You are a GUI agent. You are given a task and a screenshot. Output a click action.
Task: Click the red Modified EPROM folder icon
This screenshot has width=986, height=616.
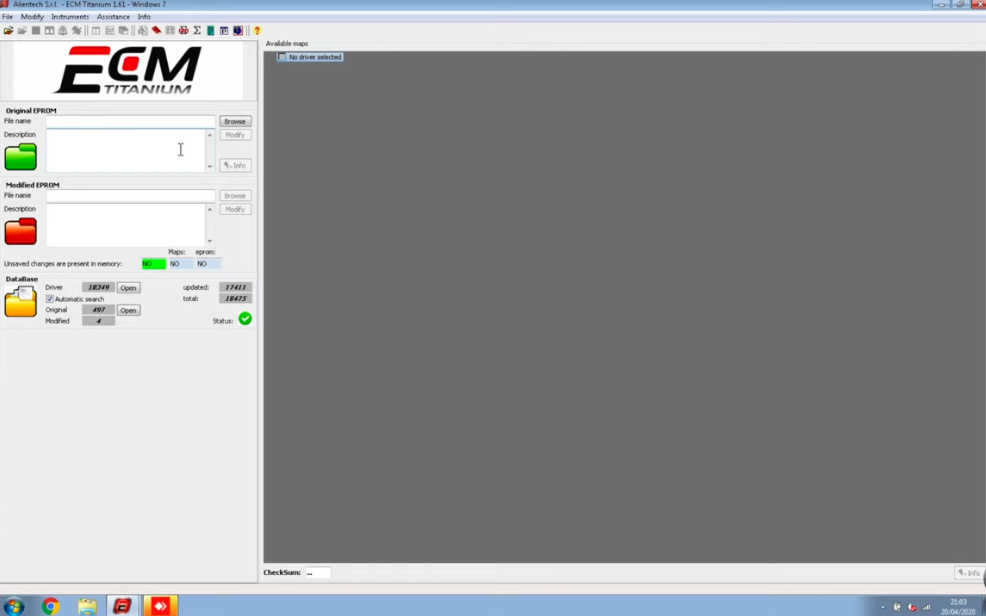coord(21,231)
